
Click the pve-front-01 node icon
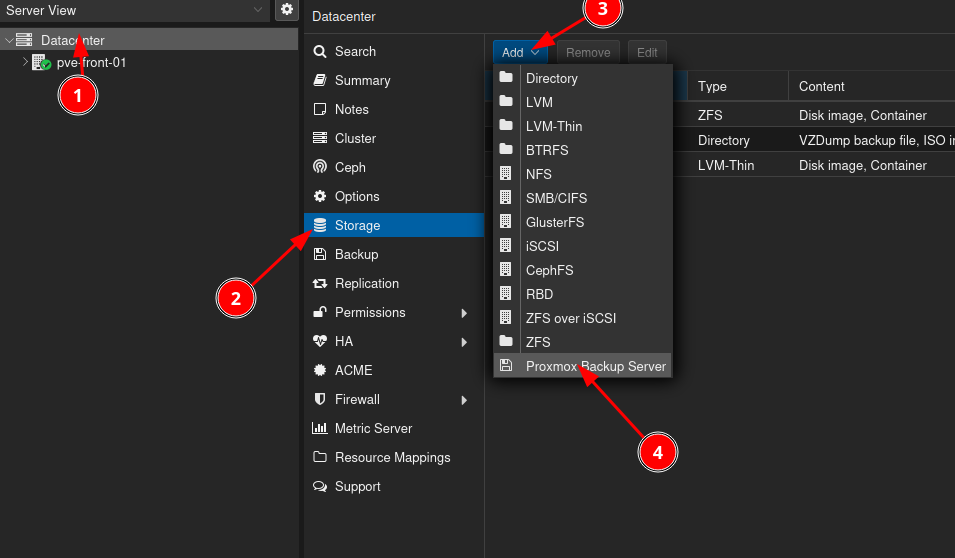coord(41,62)
